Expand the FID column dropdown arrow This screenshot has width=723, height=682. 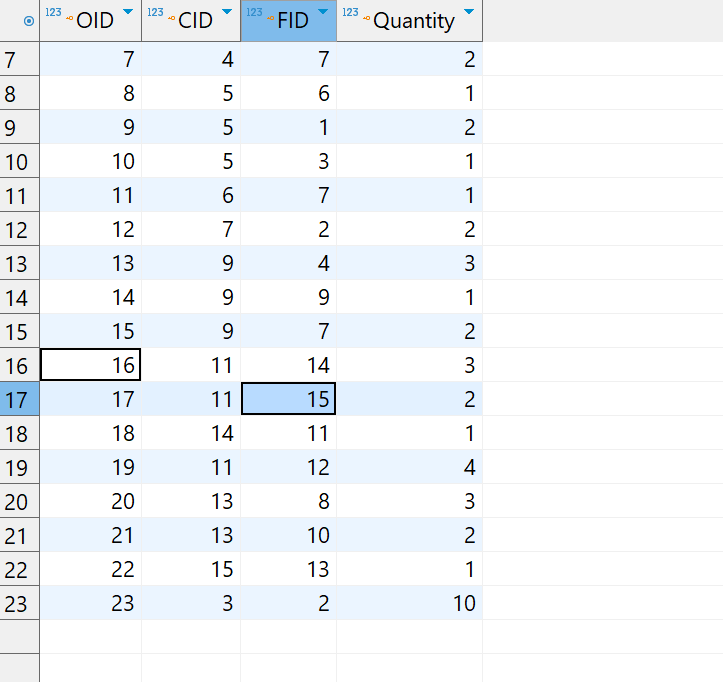tap(322, 13)
